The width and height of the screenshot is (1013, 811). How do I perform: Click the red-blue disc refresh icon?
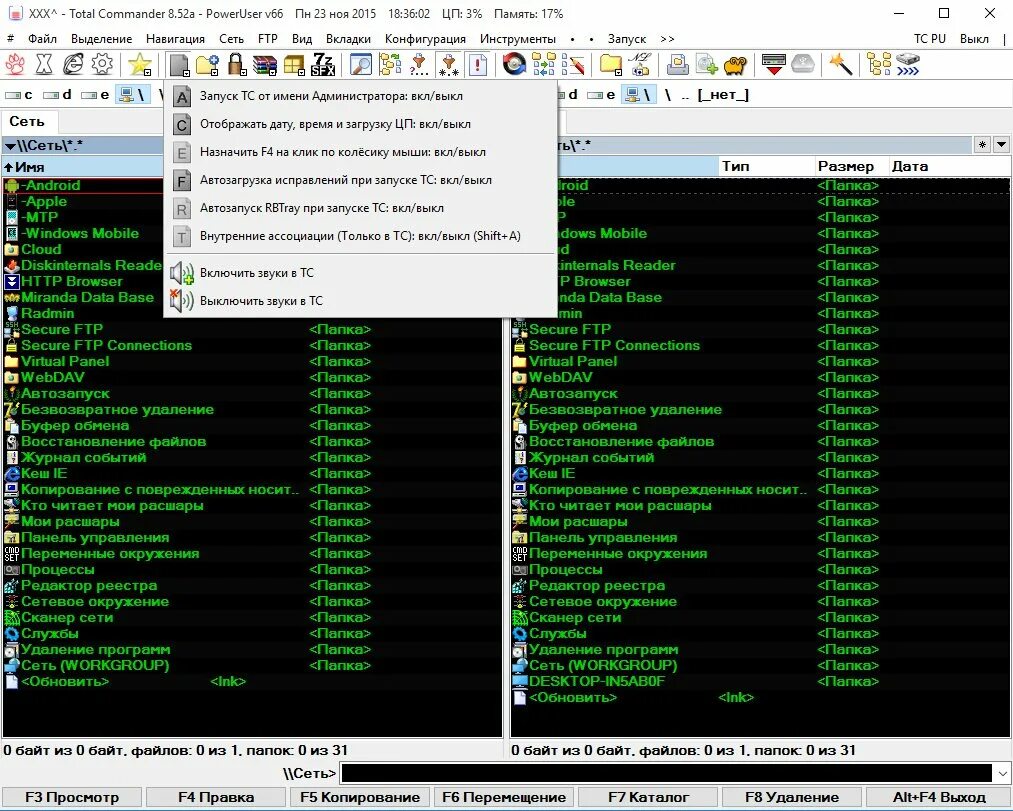pos(514,65)
